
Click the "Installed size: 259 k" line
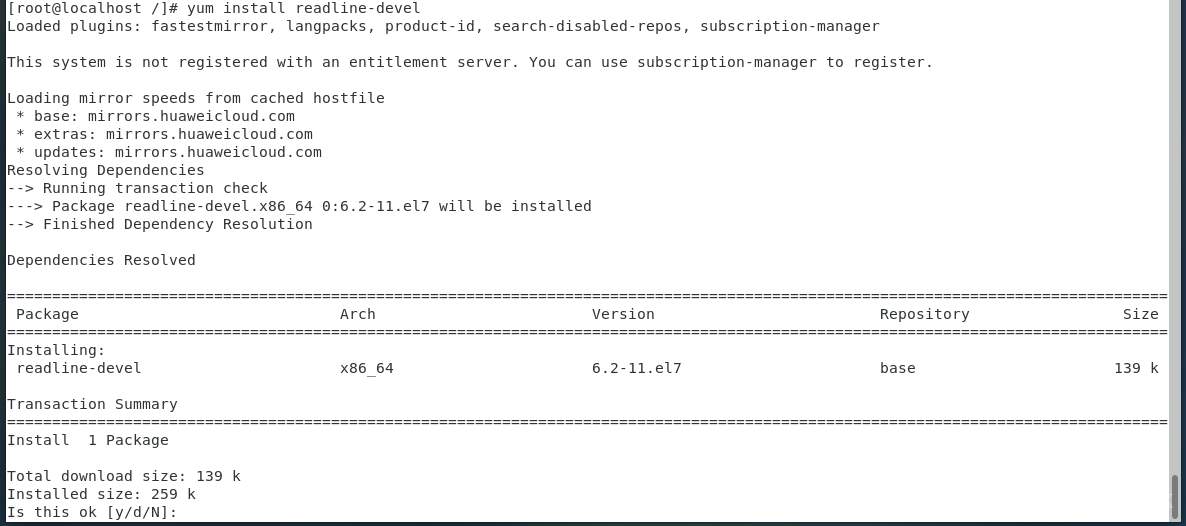tap(101, 494)
